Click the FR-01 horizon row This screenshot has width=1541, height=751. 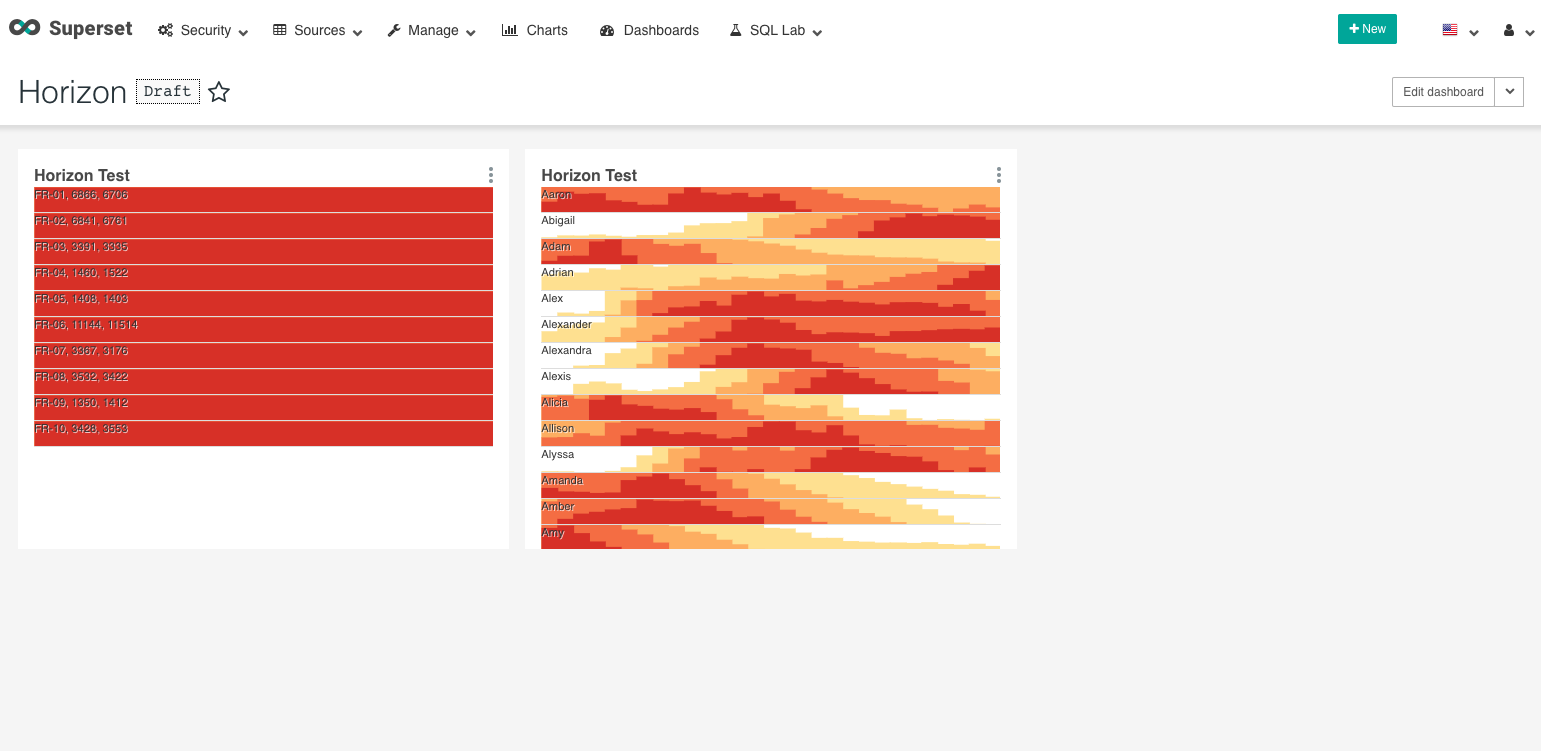click(x=263, y=199)
